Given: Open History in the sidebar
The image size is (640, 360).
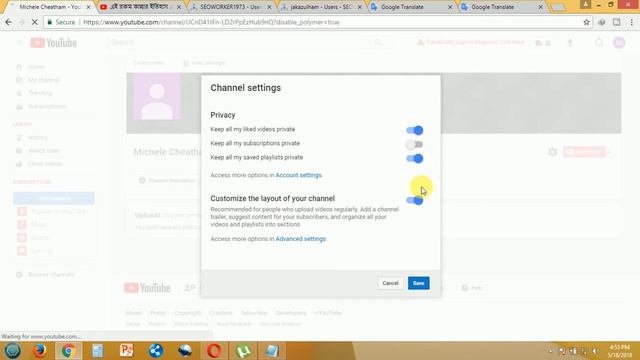Looking at the screenshot, I should pos(38,138).
